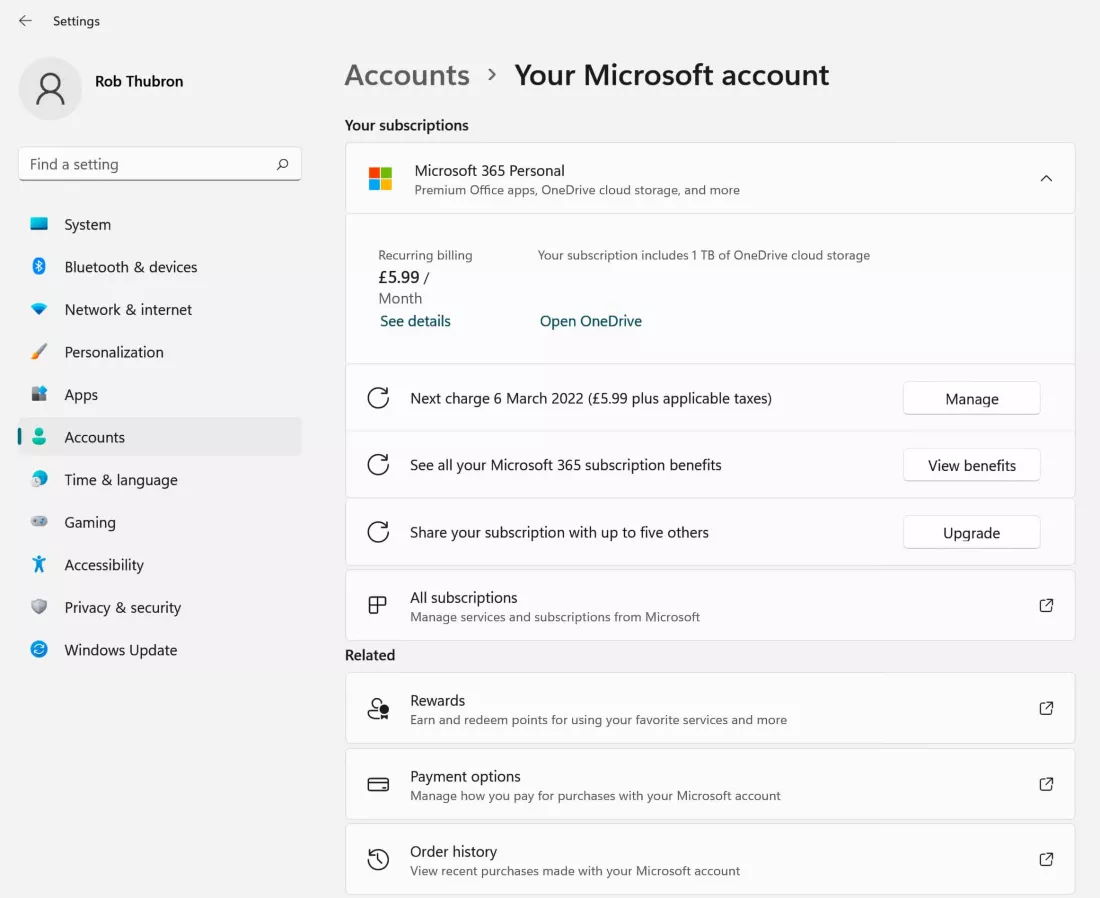This screenshot has width=1100, height=898.
Task: Click the Rob Thubron profile avatar
Action: pos(50,89)
